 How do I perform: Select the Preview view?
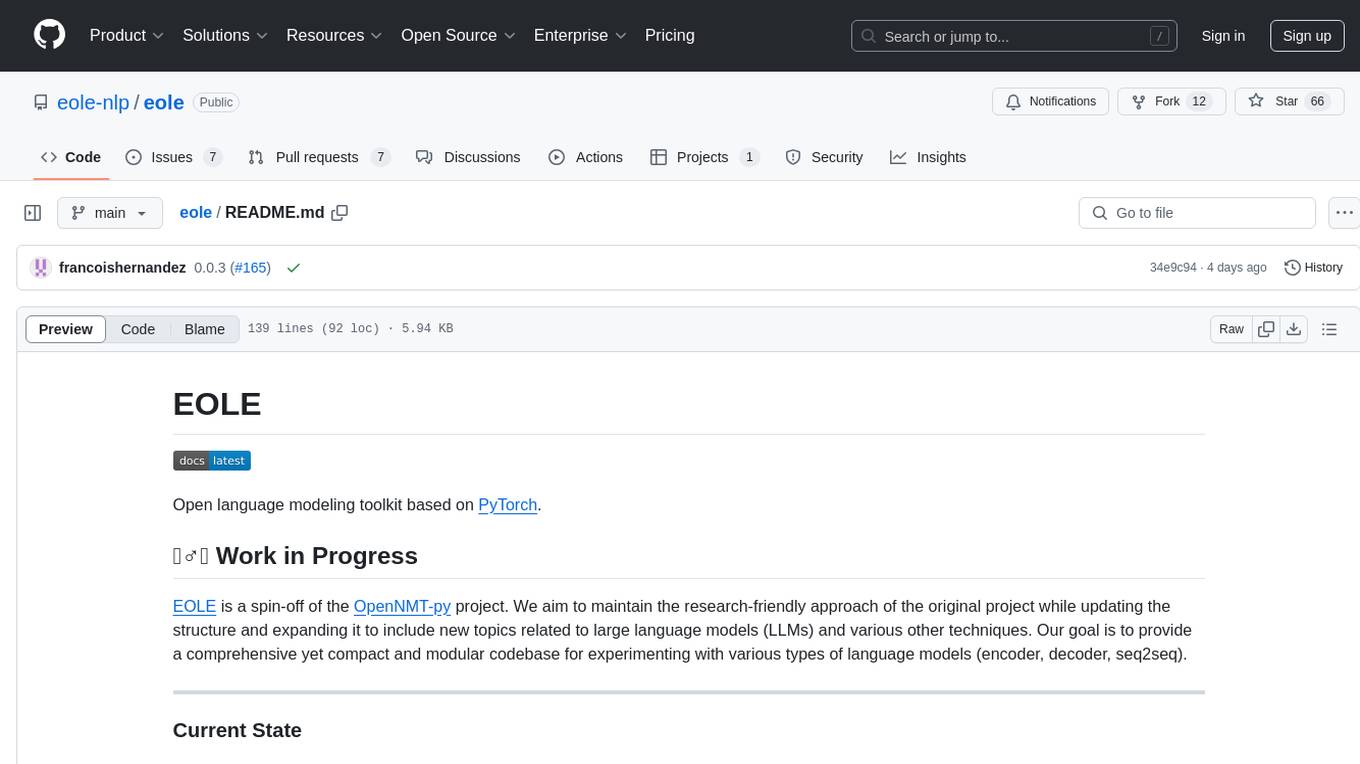pos(66,329)
